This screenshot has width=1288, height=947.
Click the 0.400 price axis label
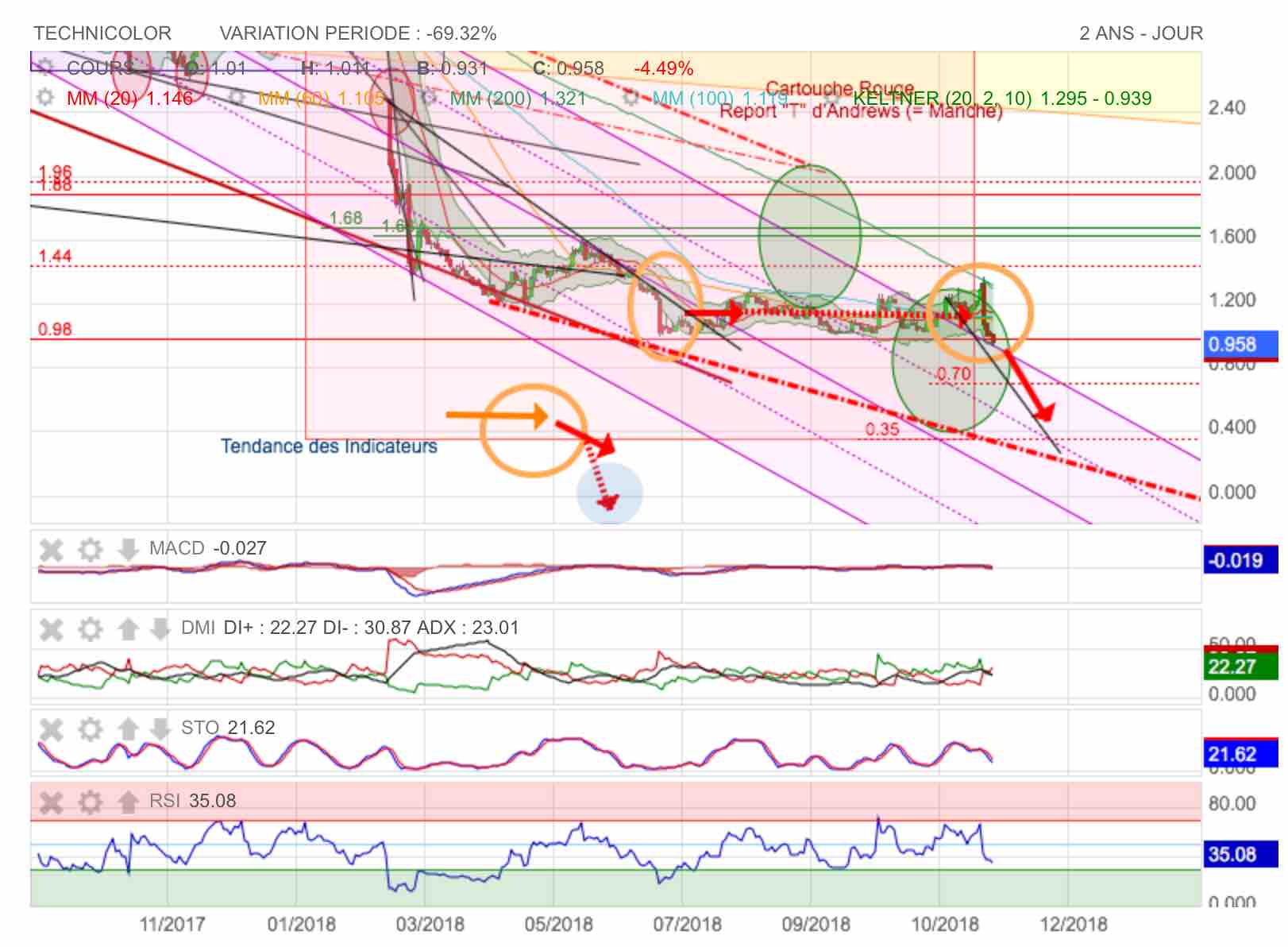tap(1232, 427)
